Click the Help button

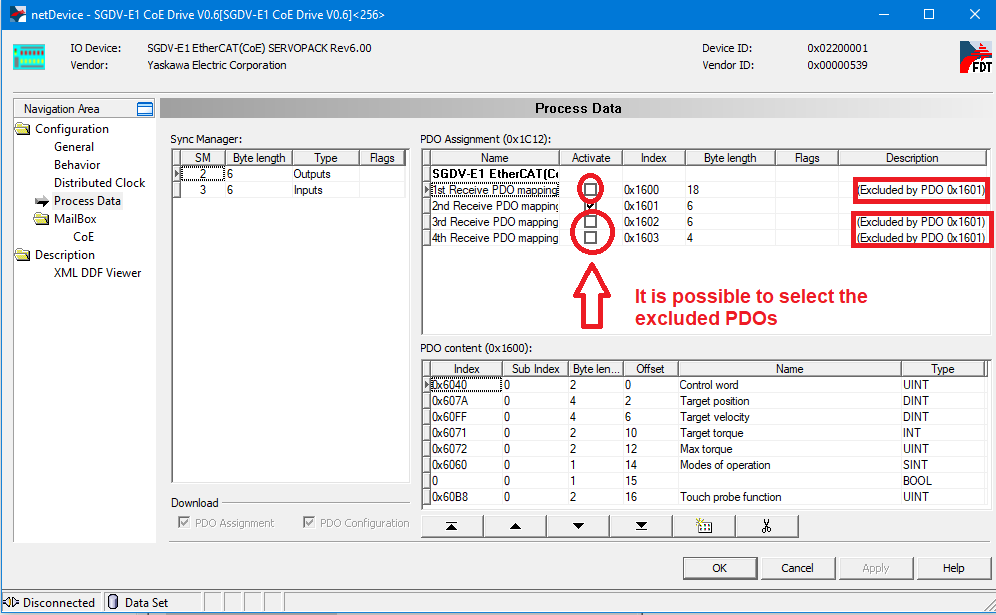[x=953, y=568]
